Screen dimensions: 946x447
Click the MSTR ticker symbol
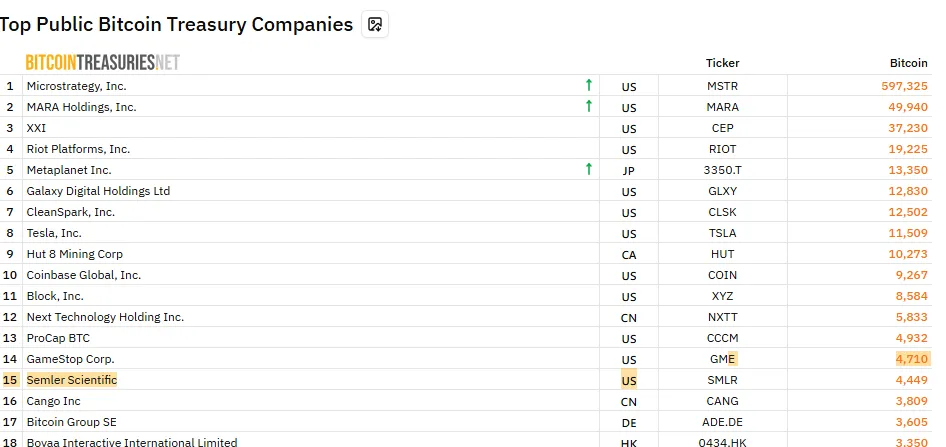[722, 86]
